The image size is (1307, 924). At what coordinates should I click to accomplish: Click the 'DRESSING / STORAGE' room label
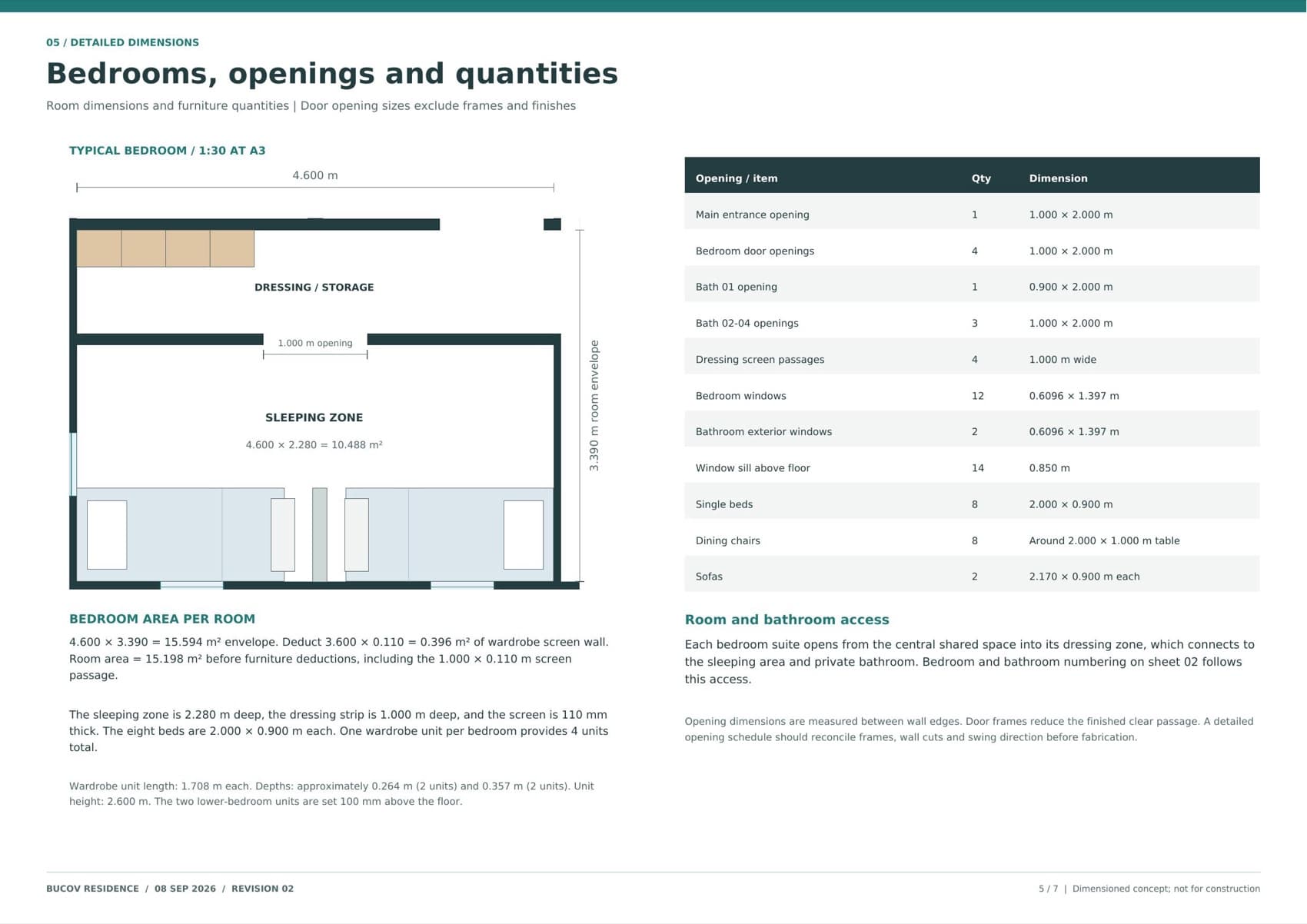coord(314,288)
